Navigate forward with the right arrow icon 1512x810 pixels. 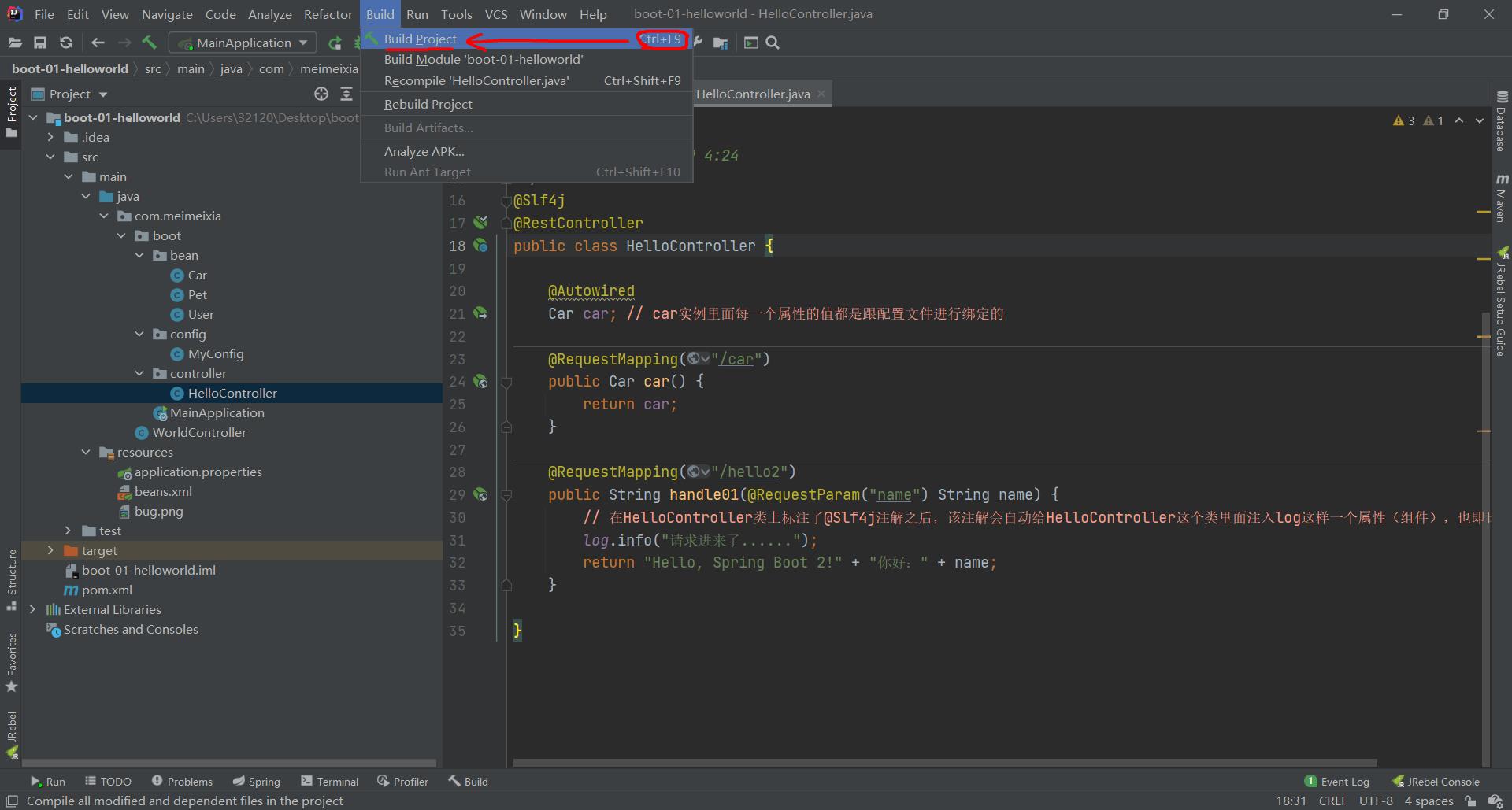click(124, 43)
